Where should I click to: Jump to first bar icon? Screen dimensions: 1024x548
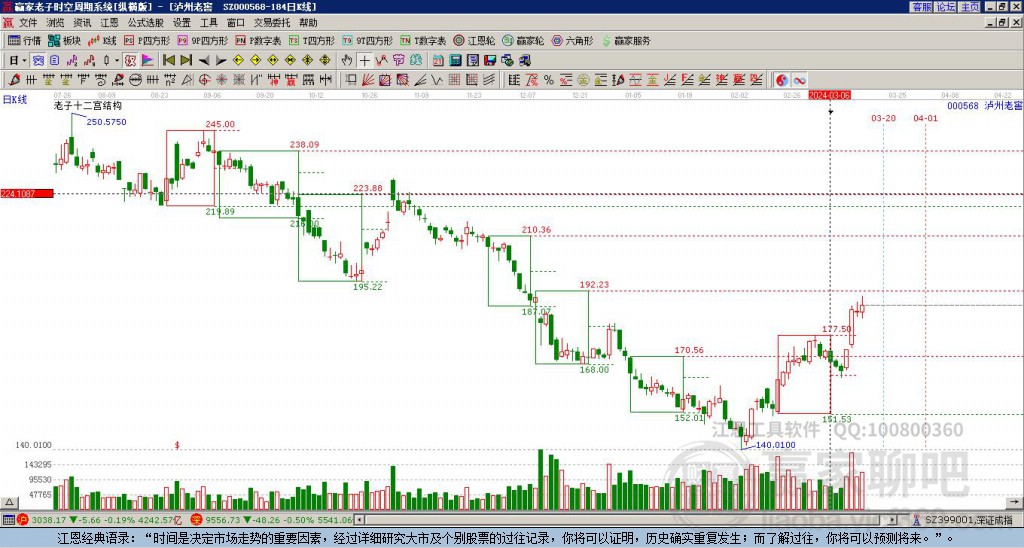coord(169,61)
